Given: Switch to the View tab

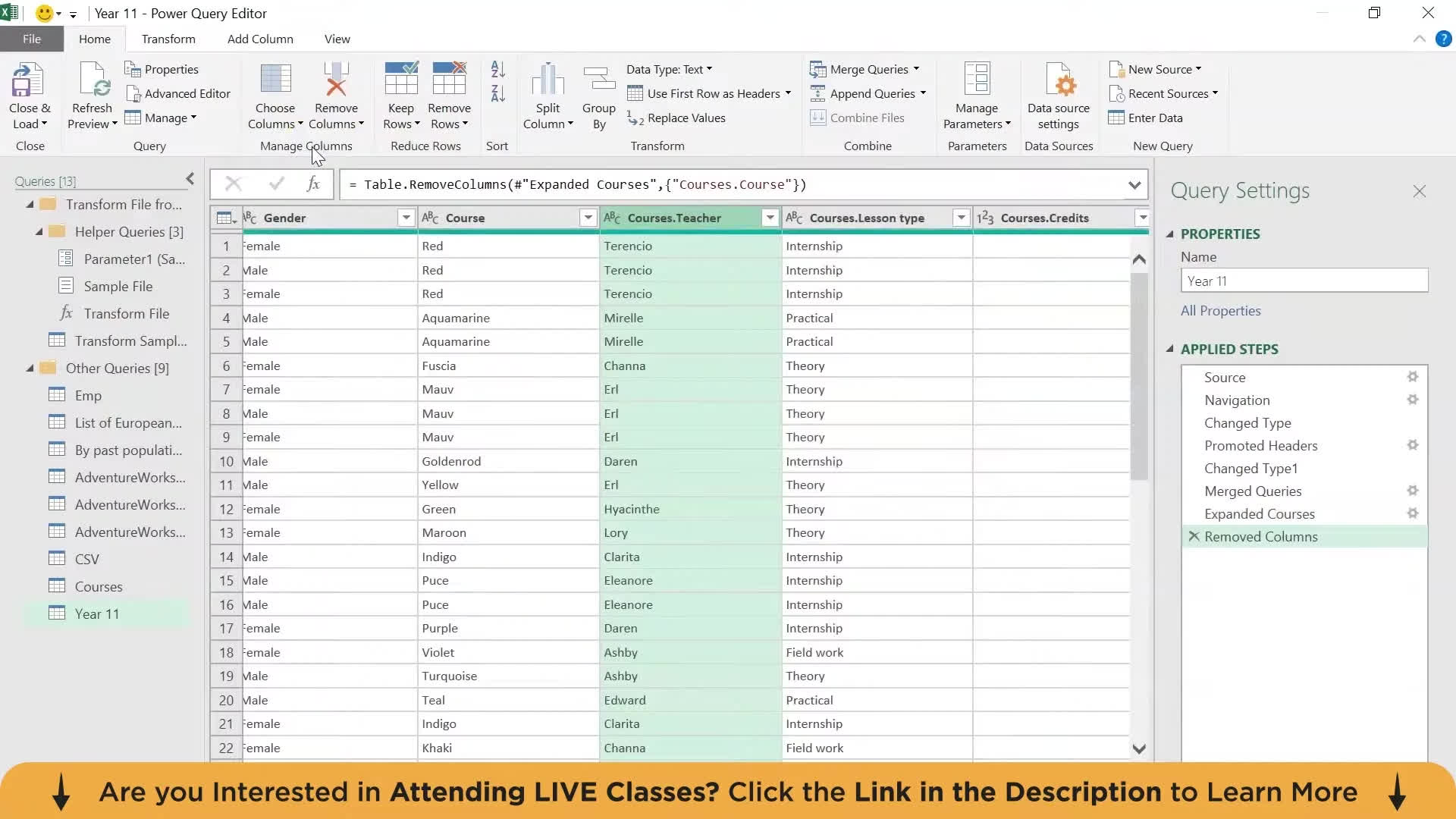Looking at the screenshot, I should coord(337,39).
